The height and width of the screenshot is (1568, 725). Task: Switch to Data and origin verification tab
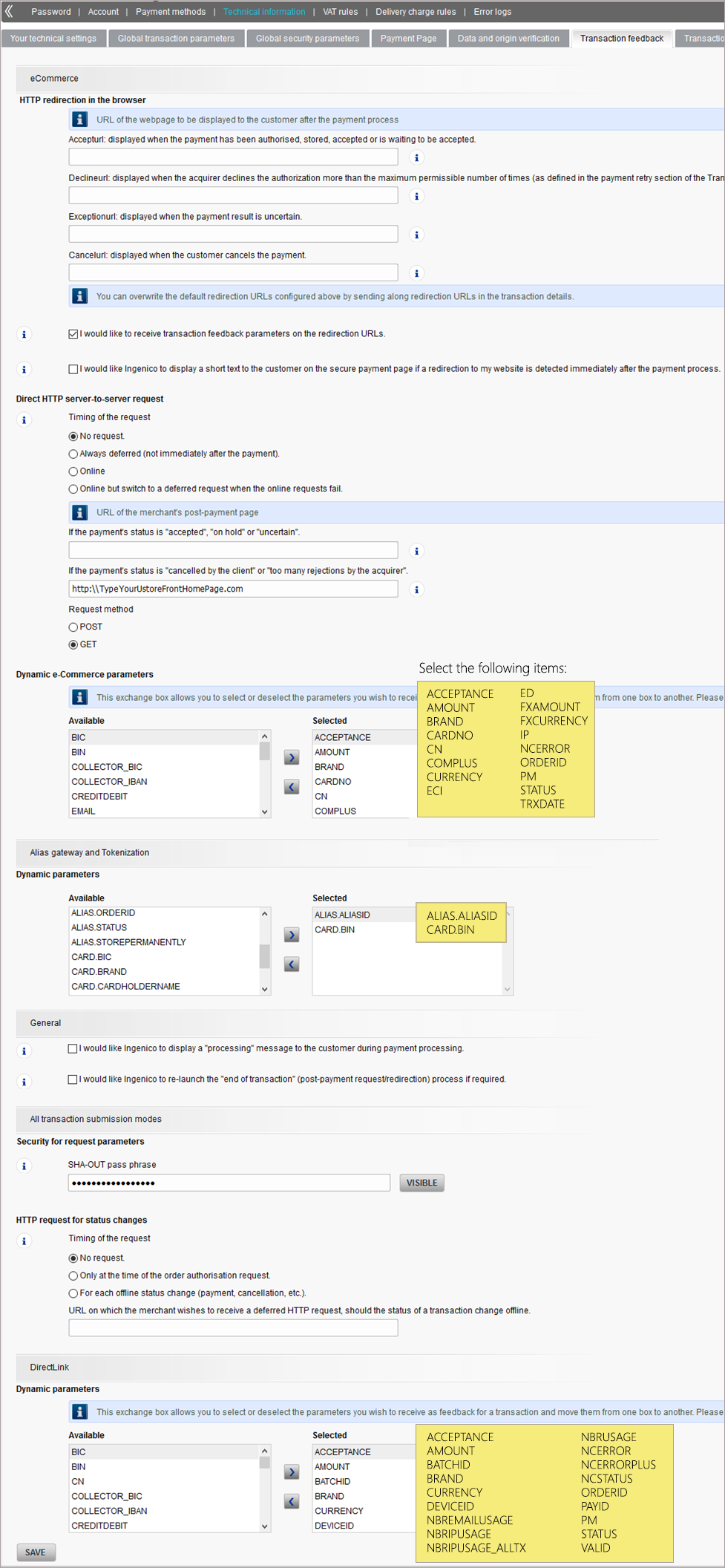(x=508, y=39)
